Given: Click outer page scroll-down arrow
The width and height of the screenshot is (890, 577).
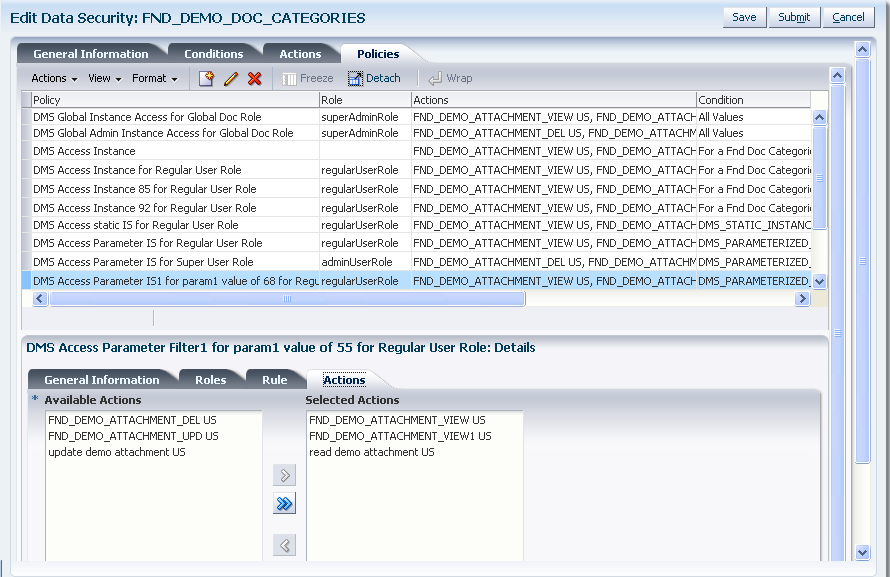Looking at the screenshot, I should 862,552.
